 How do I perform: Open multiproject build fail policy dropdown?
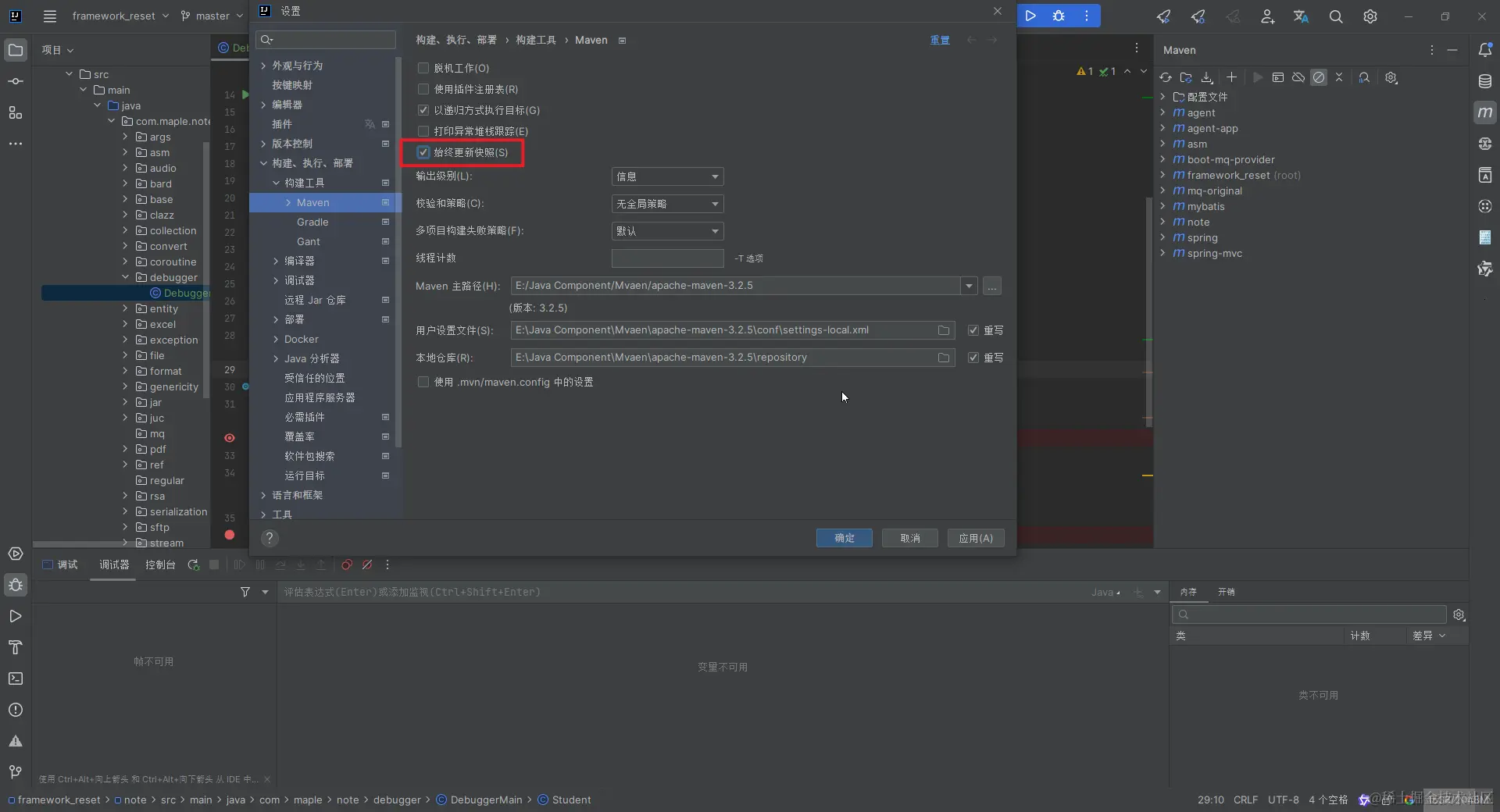coord(667,231)
